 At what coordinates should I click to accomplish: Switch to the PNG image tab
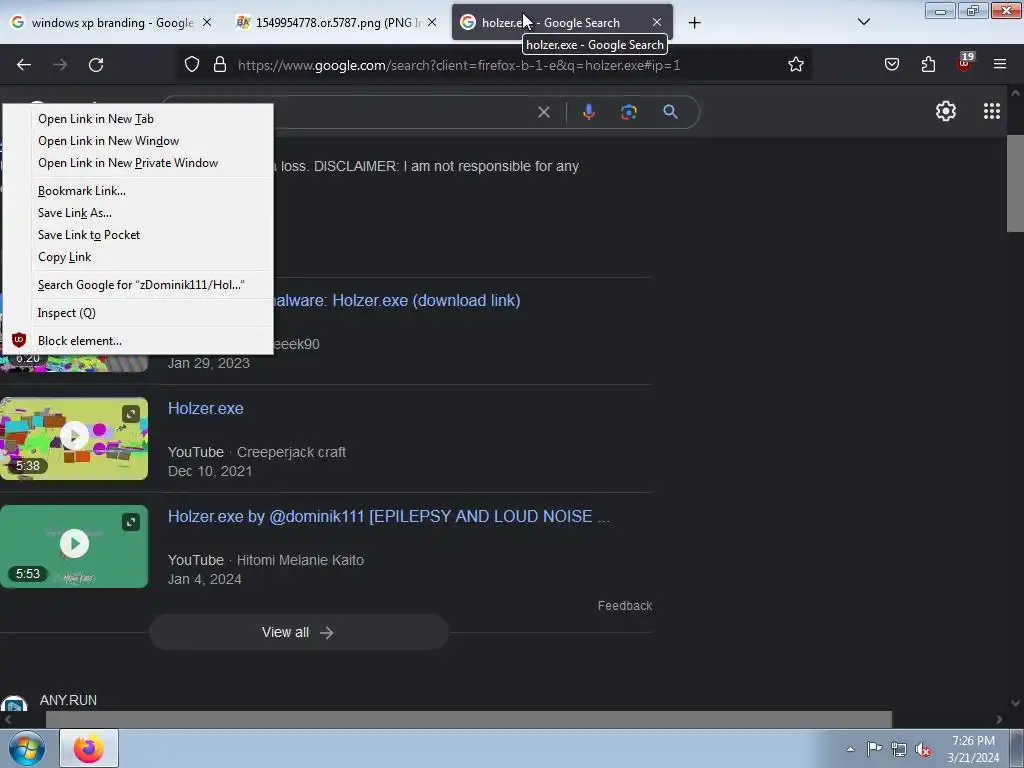(336, 23)
